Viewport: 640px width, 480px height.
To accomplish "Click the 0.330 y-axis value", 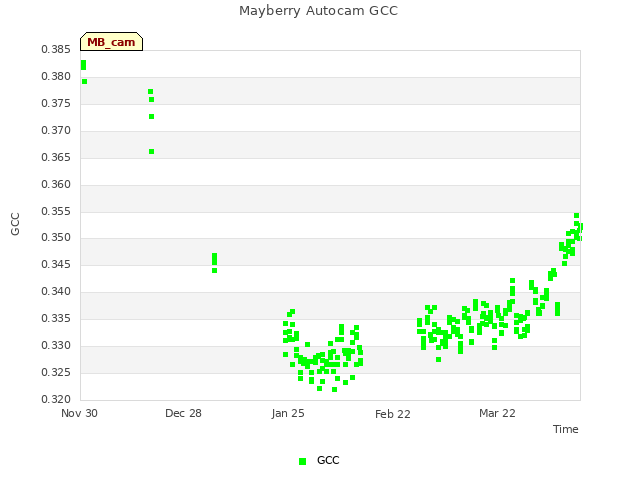I will click(x=56, y=346).
